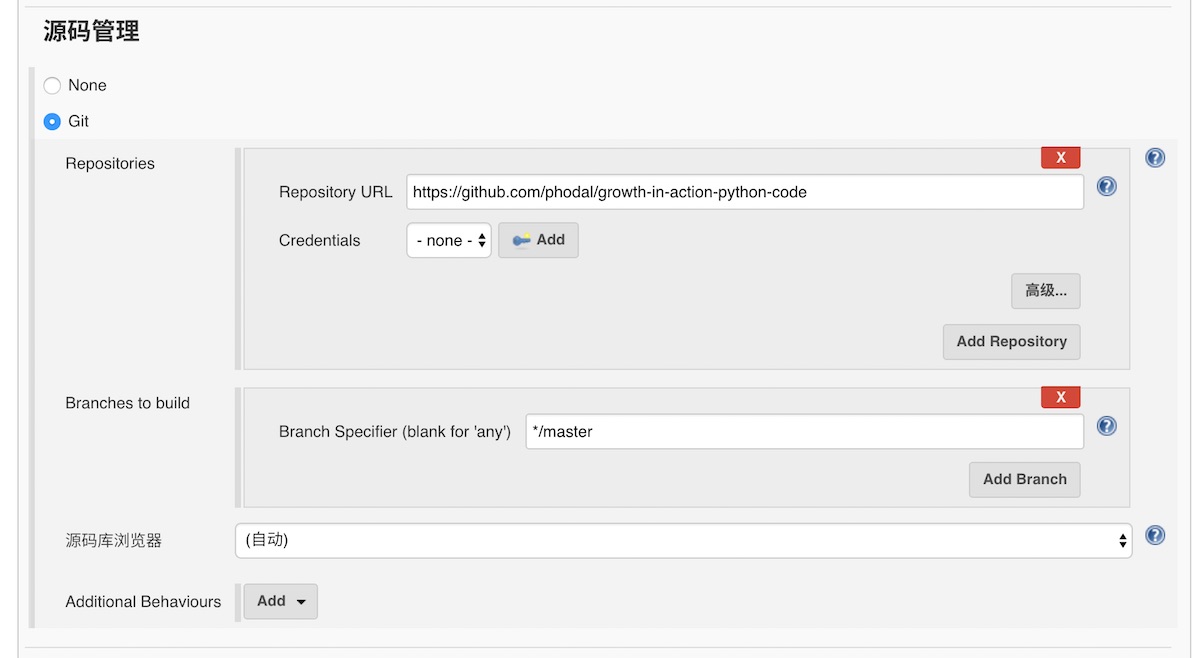Click the key icon Add credentials button

[x=538, y=240]
